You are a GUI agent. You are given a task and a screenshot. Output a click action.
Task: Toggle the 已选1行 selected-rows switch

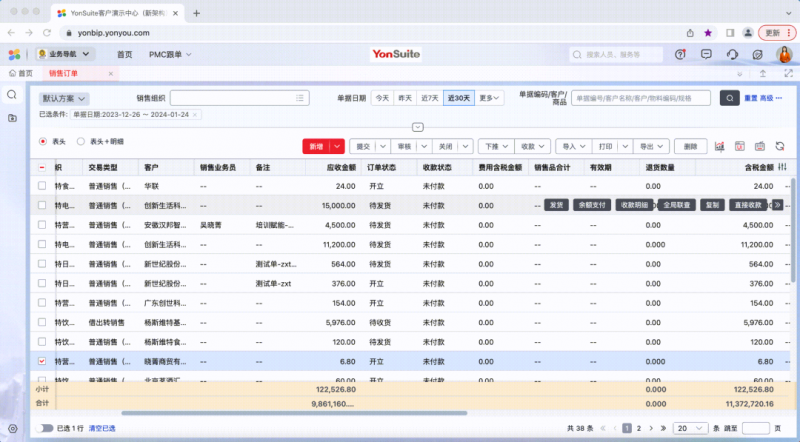pos(44,428)
